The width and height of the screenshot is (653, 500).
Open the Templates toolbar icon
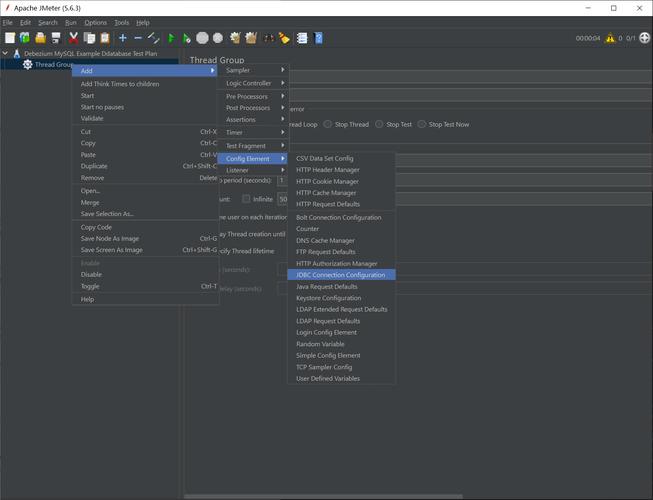(25, 38)
